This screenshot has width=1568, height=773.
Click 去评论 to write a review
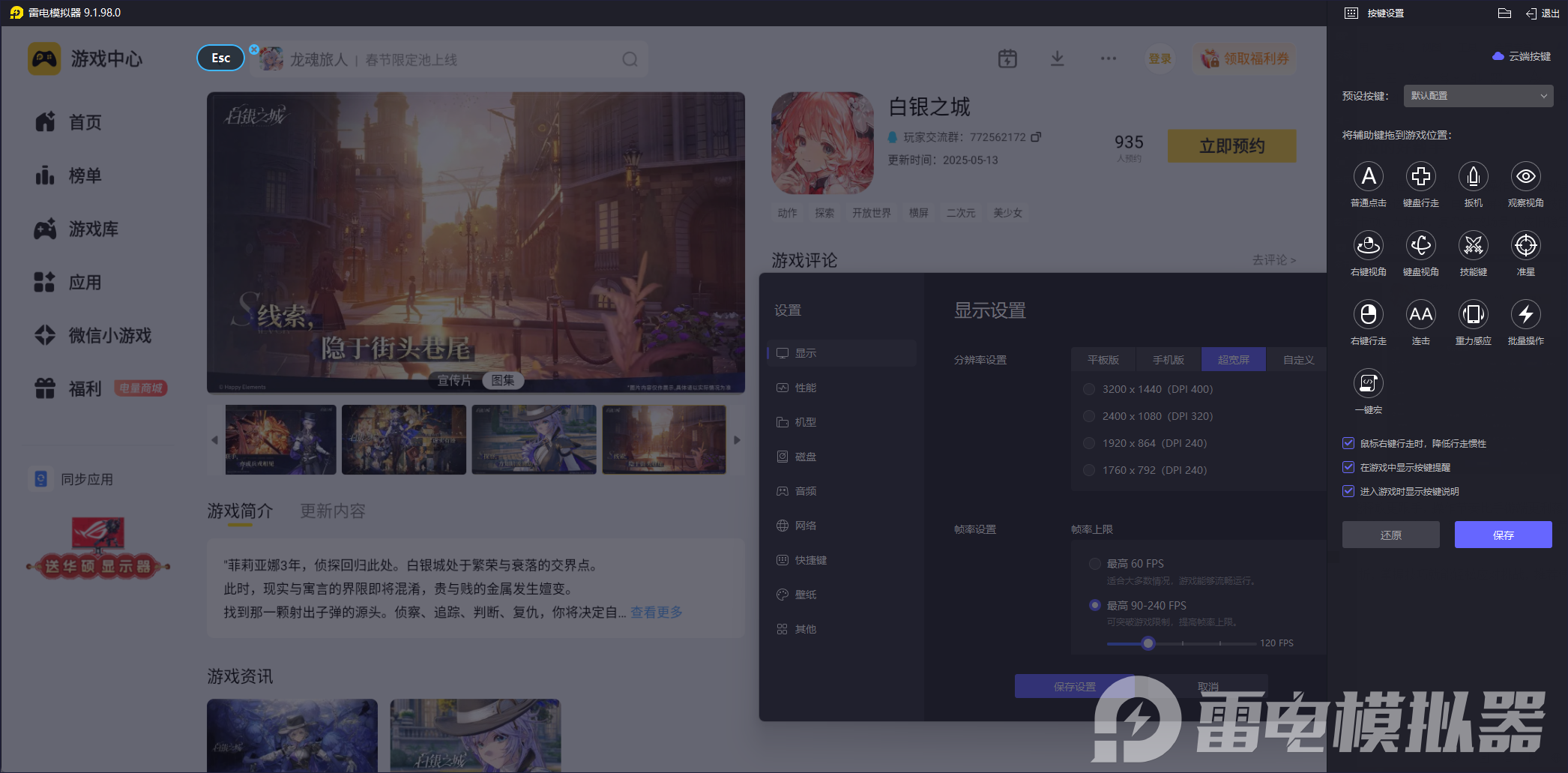tap(1274, 259)
